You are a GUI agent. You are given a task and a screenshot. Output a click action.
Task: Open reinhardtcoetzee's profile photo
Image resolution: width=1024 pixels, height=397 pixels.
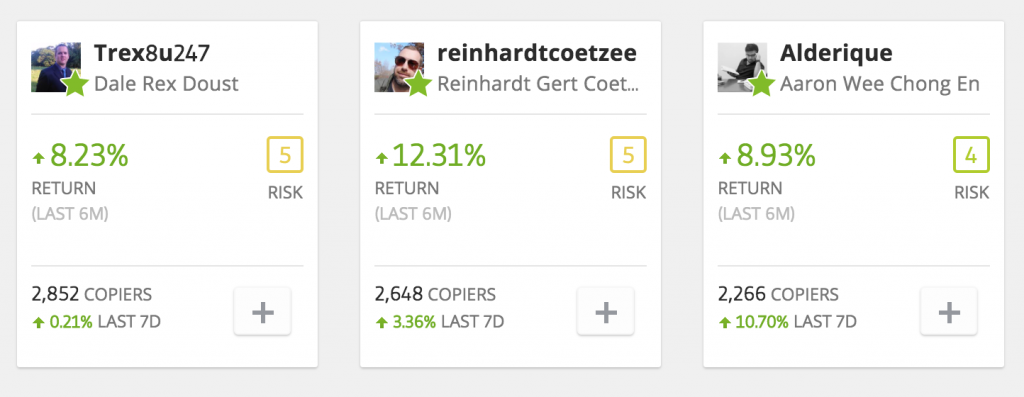398,67
